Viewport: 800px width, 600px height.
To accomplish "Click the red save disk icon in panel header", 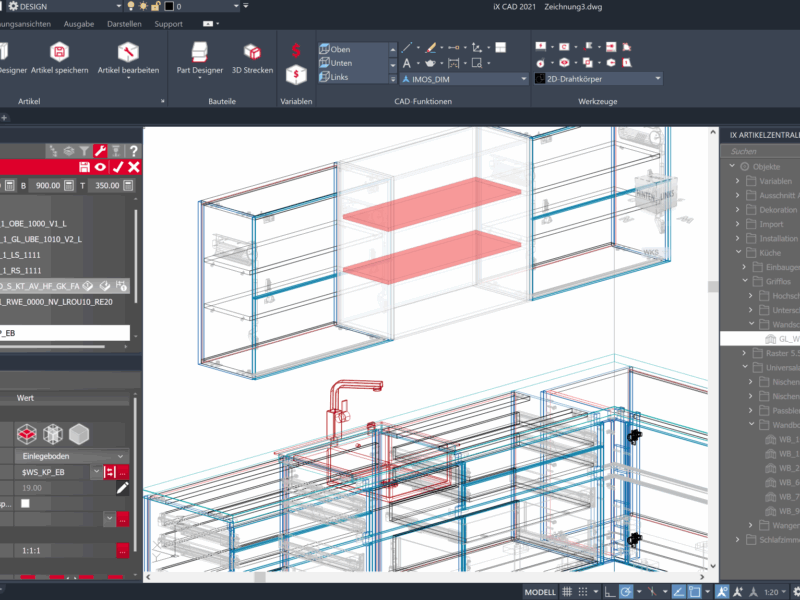I will pyautogui.click(x=85, y=167).
